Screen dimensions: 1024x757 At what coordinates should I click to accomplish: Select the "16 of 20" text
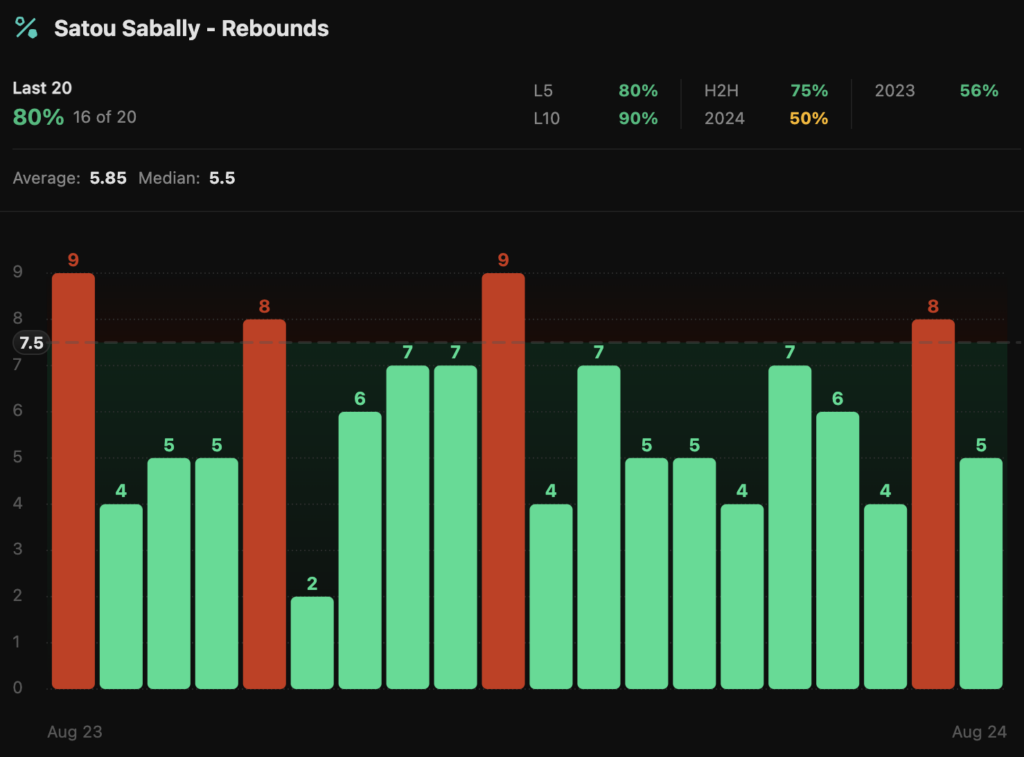click(x=104, y=118)
